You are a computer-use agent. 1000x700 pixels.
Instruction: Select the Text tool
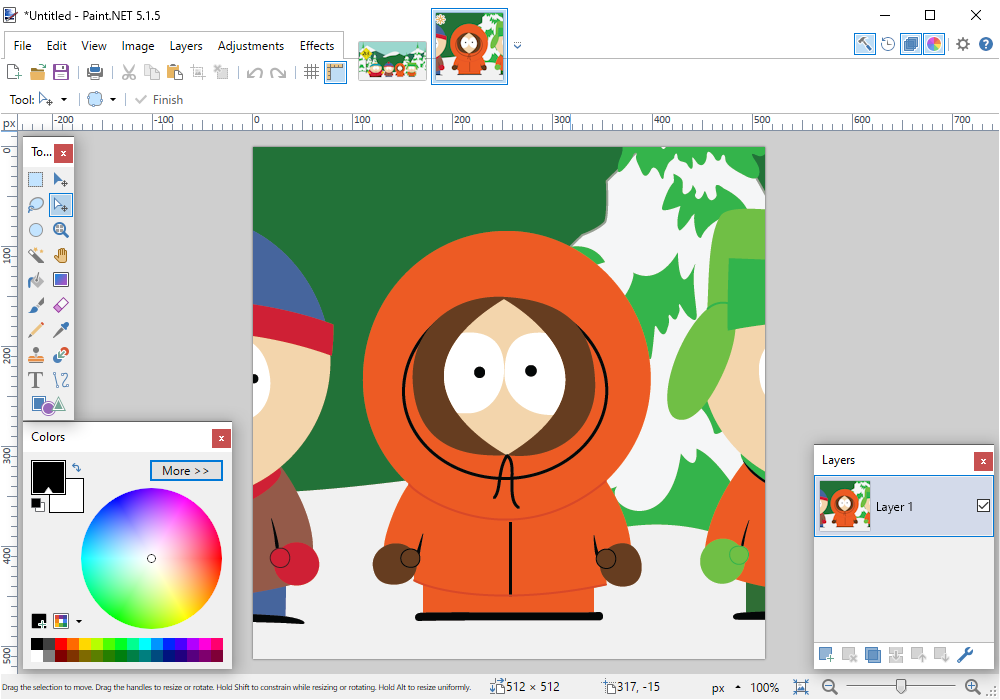tap(36, 380)
